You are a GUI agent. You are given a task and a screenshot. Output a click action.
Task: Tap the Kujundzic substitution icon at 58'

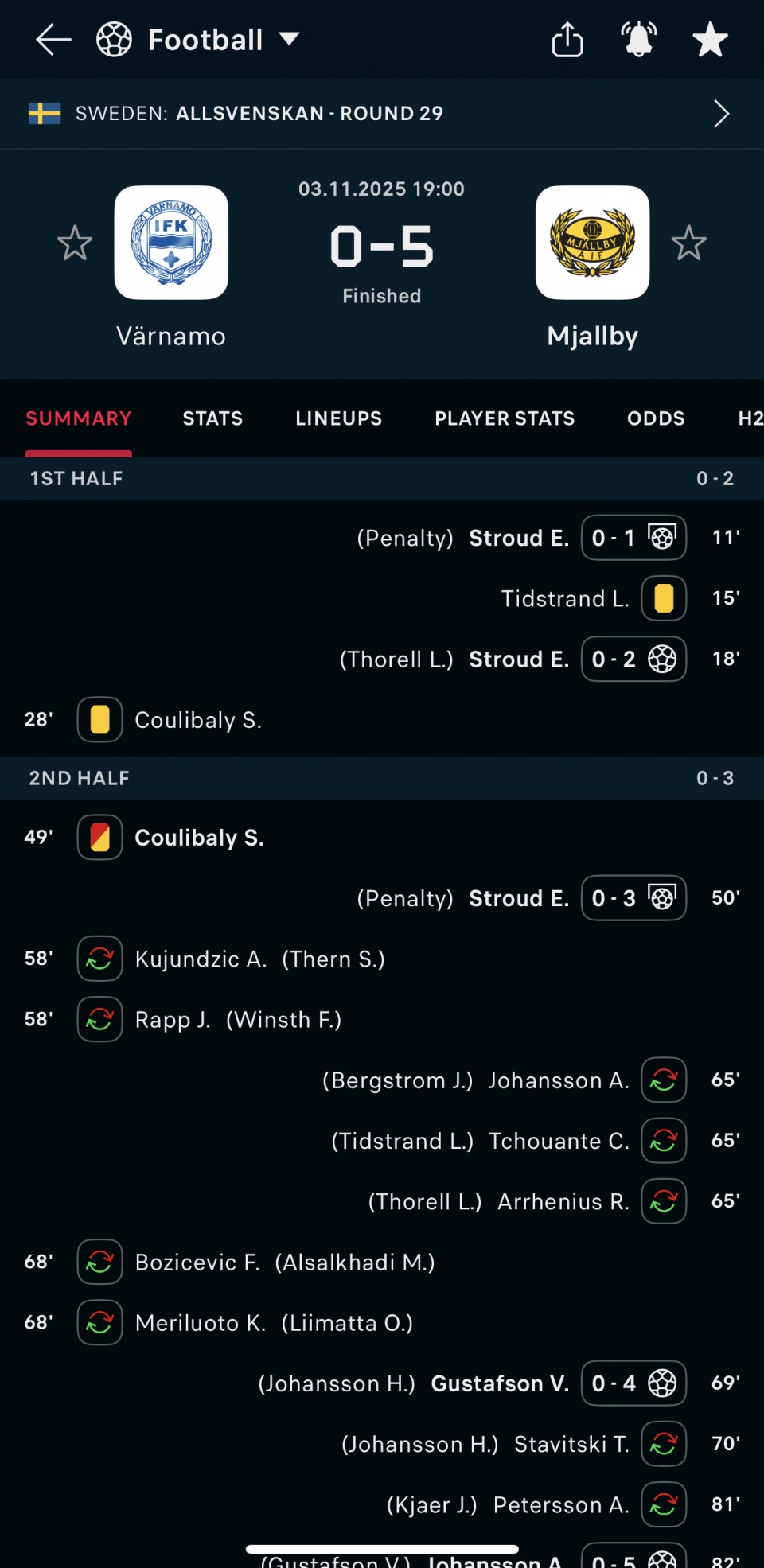(x=99, y=959)
